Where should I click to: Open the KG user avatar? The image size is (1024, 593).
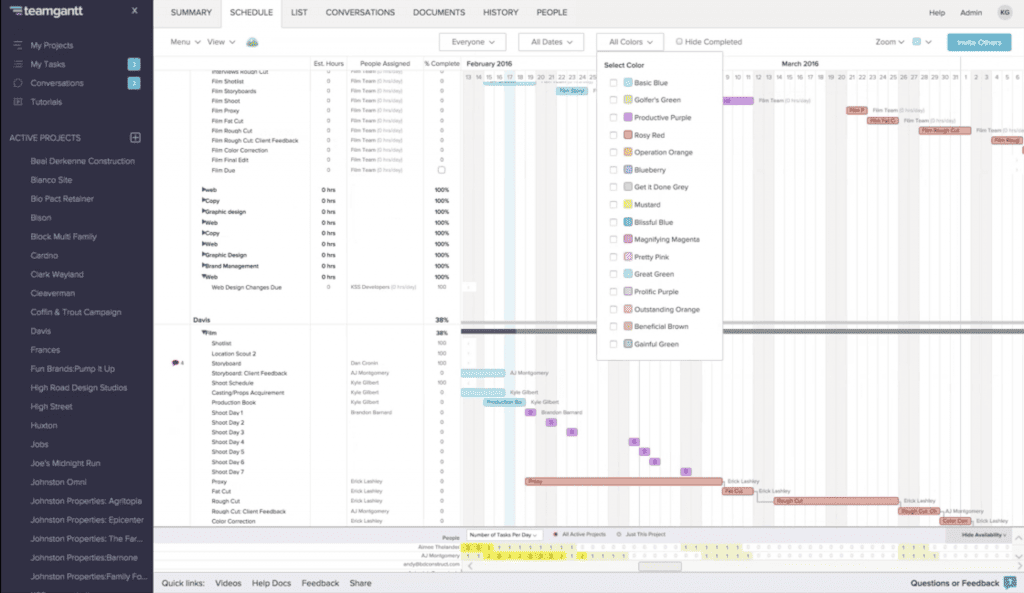click(1004, 13)
